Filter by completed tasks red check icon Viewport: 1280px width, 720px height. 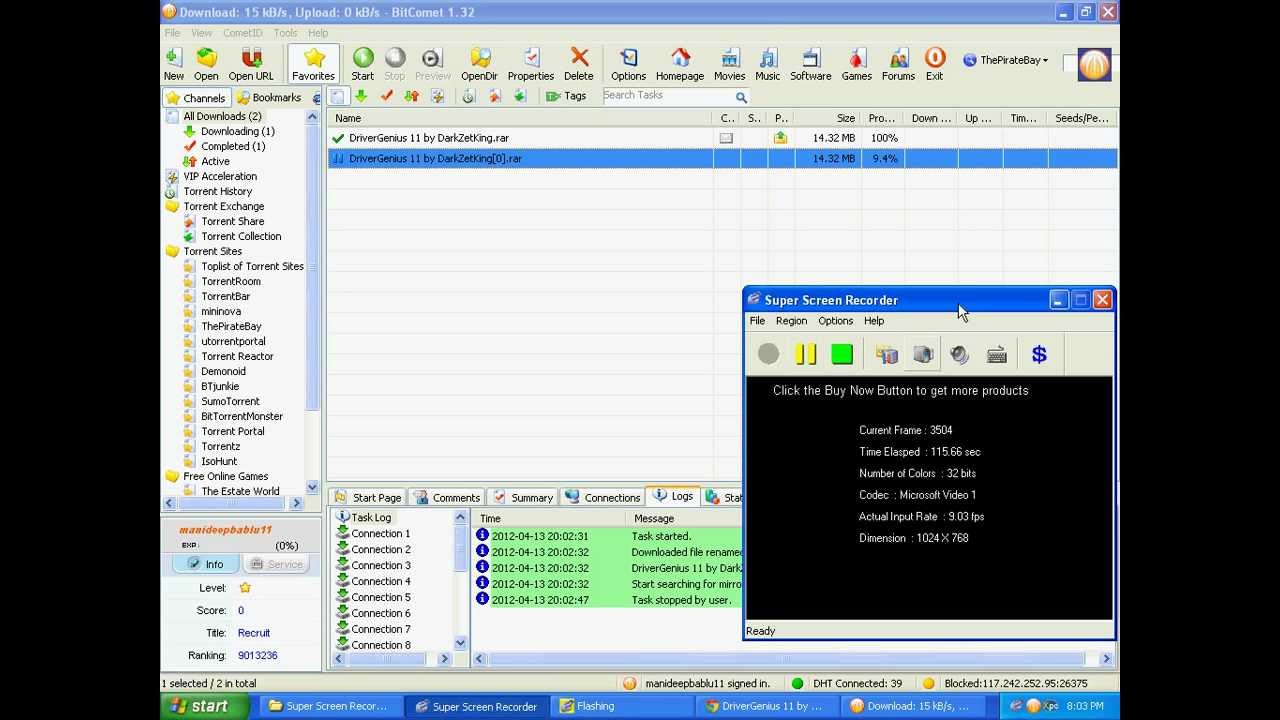(387, 96)
